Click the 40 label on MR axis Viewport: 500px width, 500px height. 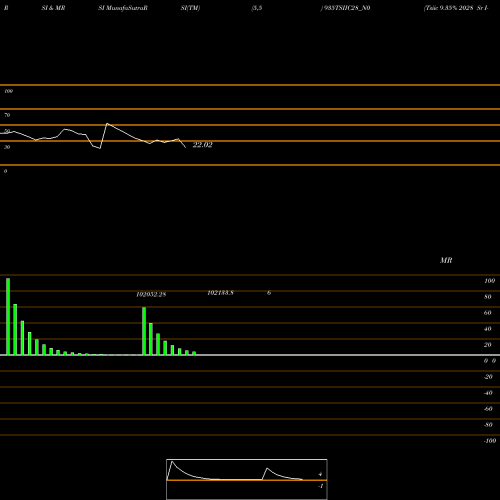[488, 329]
